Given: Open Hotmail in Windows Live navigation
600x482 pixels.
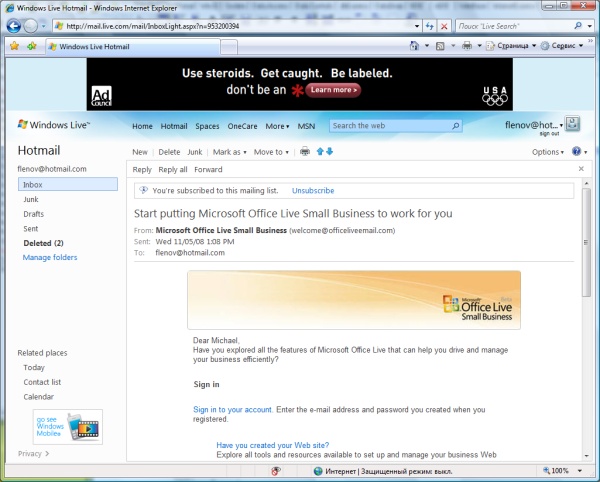Looking at the screenshot, I should point(174,126).
